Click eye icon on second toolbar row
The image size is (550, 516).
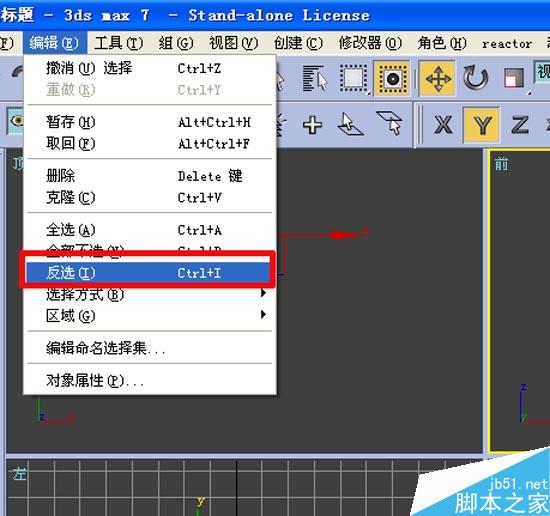click(15, 121)
